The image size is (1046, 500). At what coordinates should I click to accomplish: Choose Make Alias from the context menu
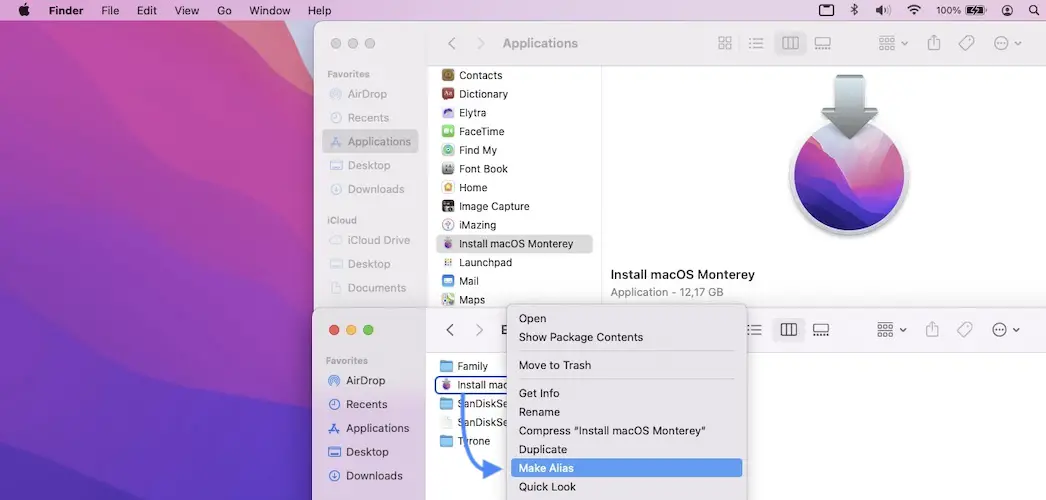click(546, 468)
